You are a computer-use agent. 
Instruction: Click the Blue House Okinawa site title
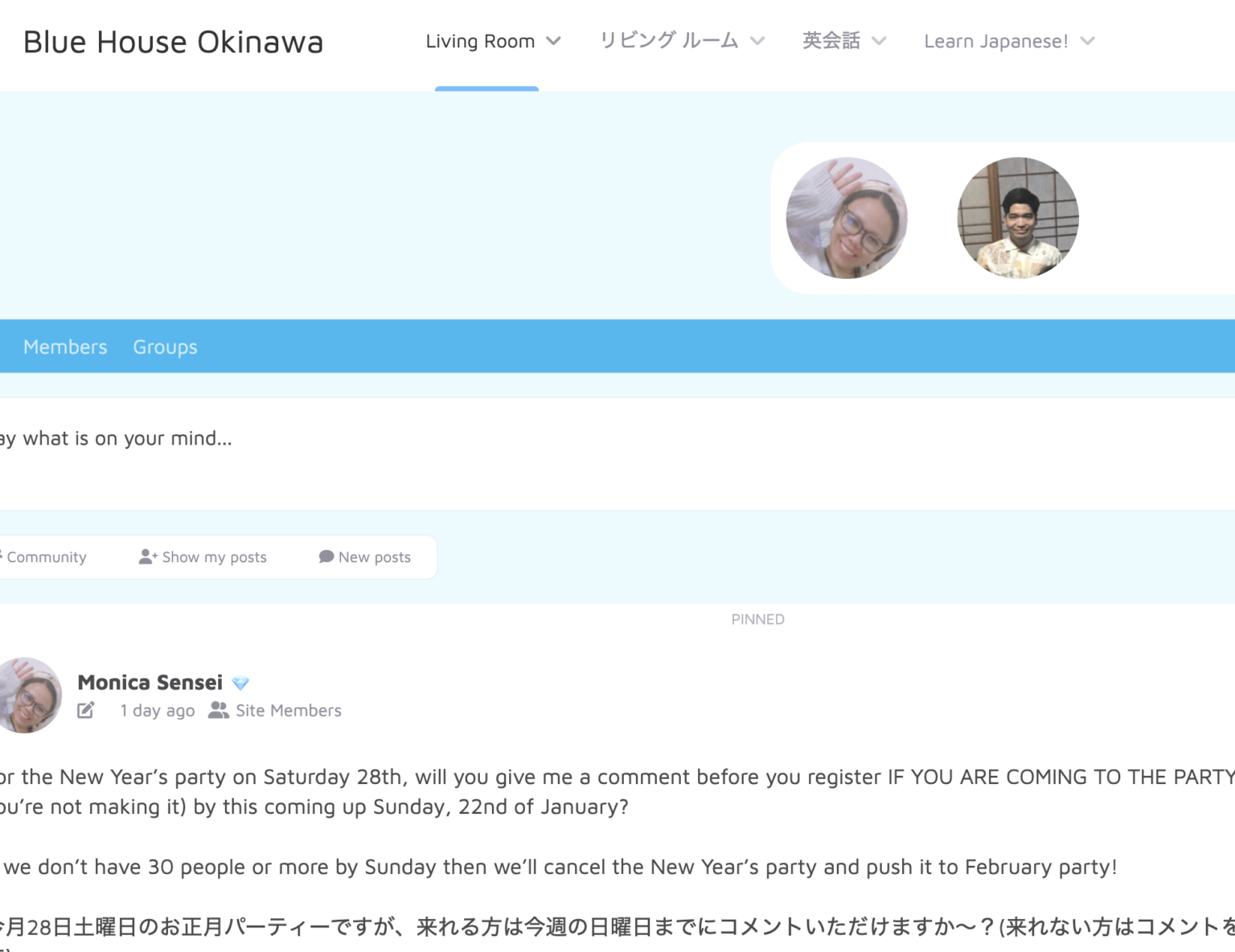point(173,42)
